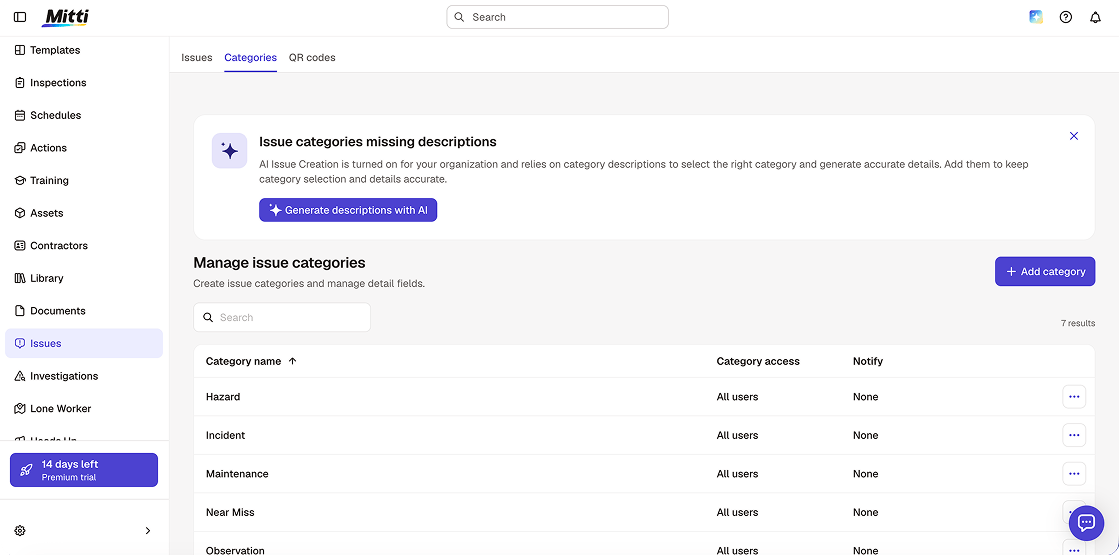Click the Contractors ID card icon
1120x556 pixels.
[x=20, y=246]
